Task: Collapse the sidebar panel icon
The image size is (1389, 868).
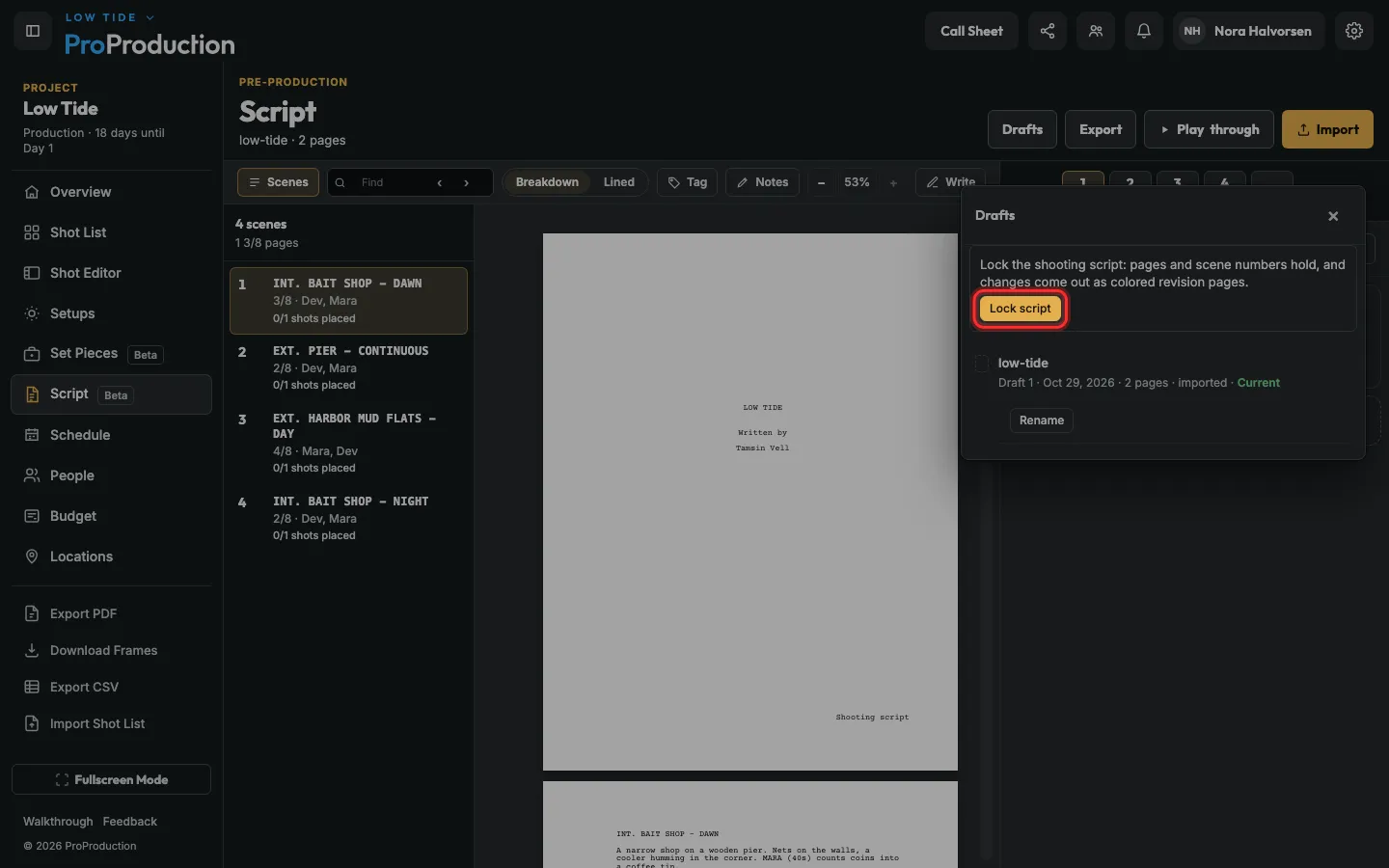Action: coord(33,31)
